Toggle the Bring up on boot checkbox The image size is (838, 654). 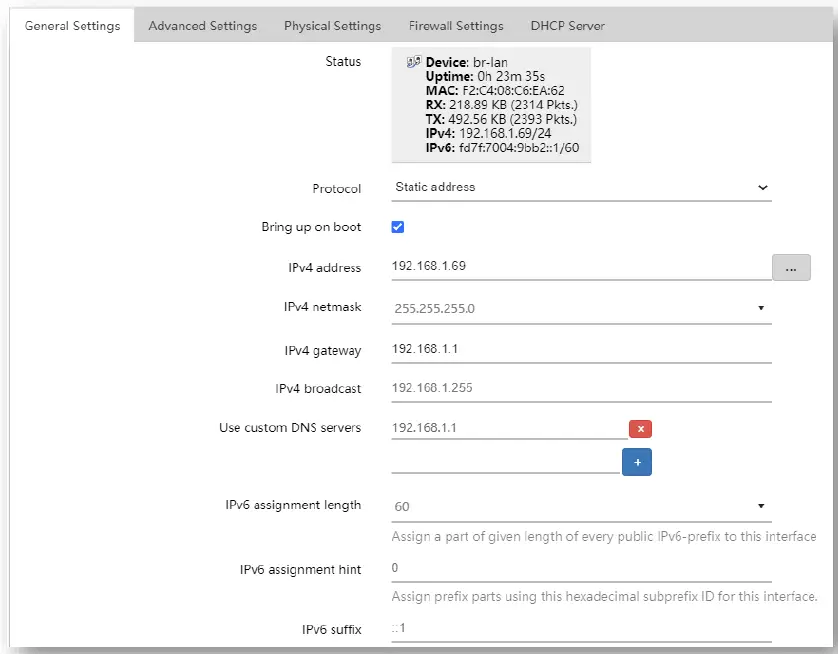pyautogui.click(x=398, y=227)
